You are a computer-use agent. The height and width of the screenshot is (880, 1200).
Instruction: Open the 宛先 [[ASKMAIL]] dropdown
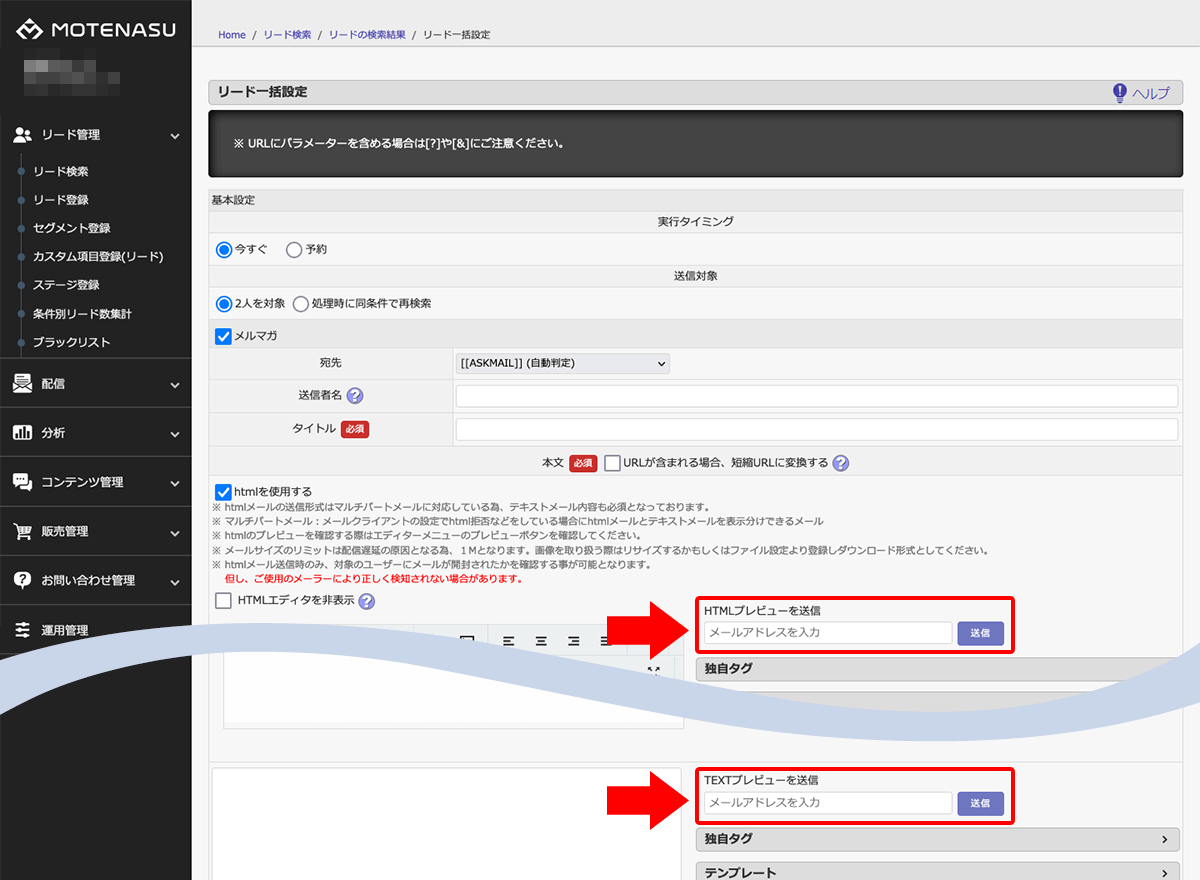pyautogui.click(x=562, y=363)
